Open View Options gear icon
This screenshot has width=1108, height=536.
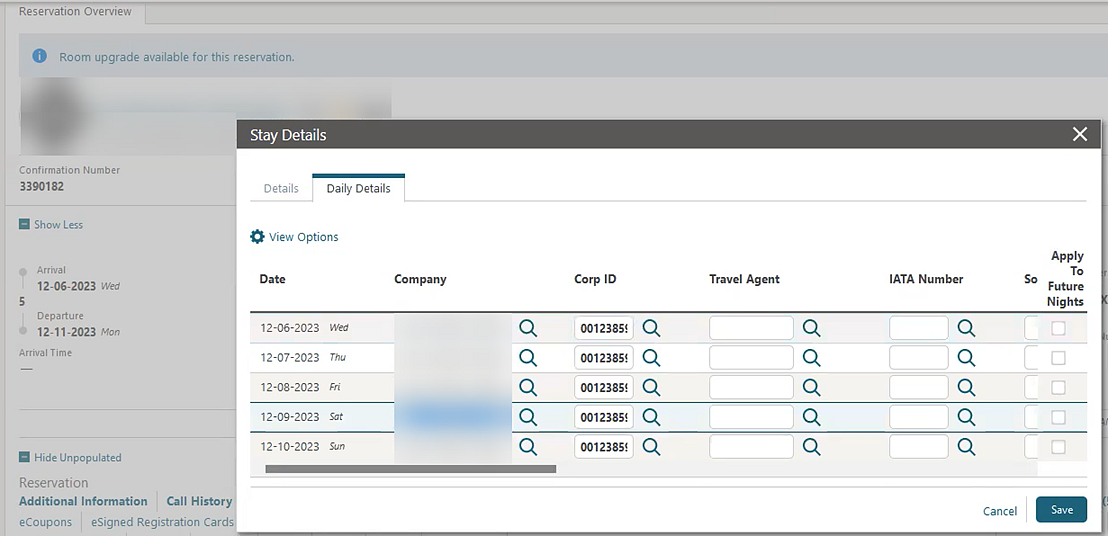click(257, 237)
